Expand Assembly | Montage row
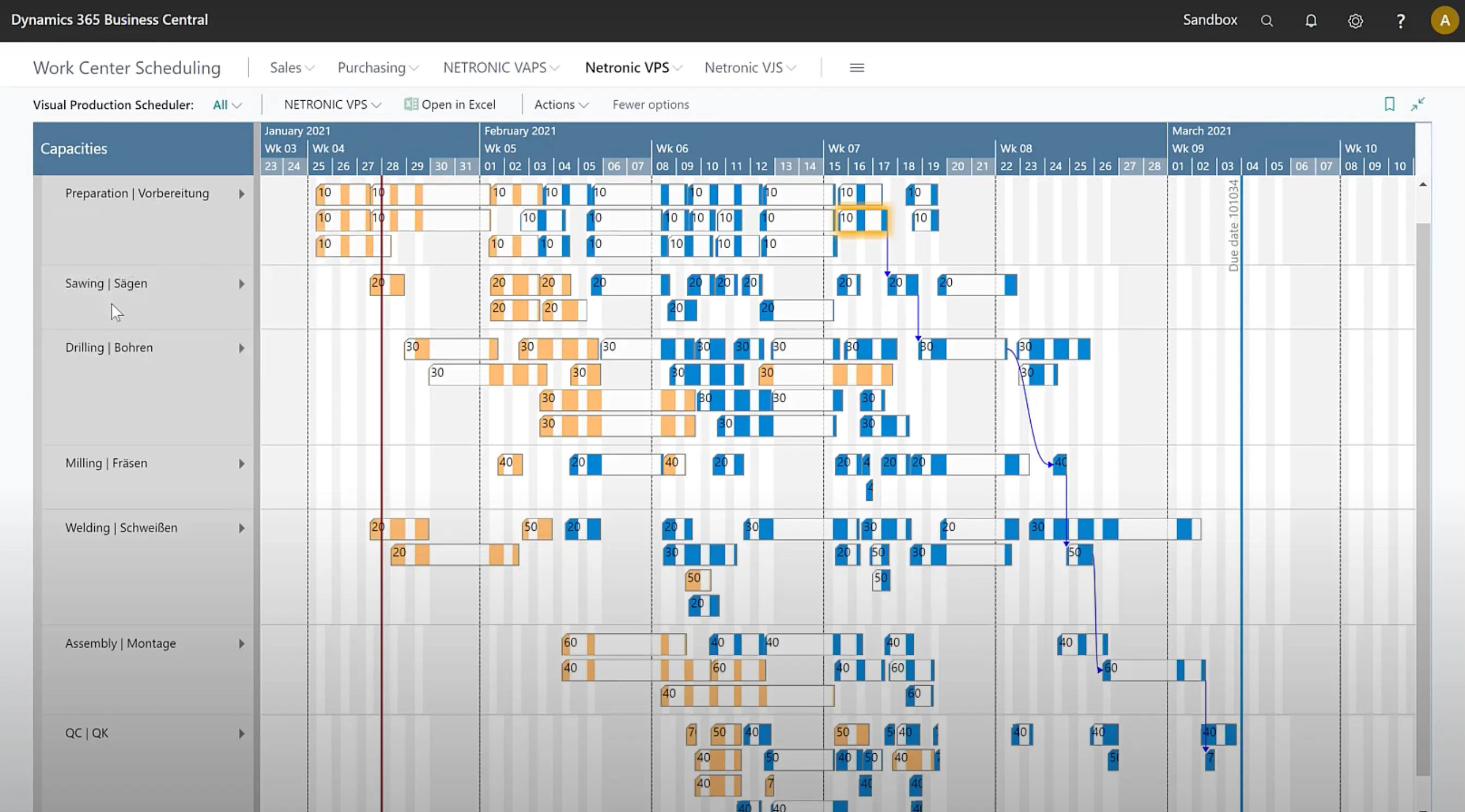Screen dimensions: 1465x812 point(242,644)
